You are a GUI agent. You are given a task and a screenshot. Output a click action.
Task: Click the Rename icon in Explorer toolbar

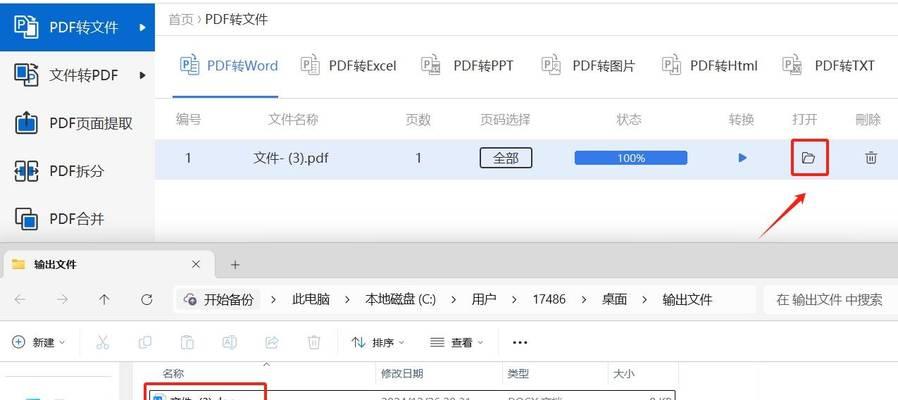229,342
